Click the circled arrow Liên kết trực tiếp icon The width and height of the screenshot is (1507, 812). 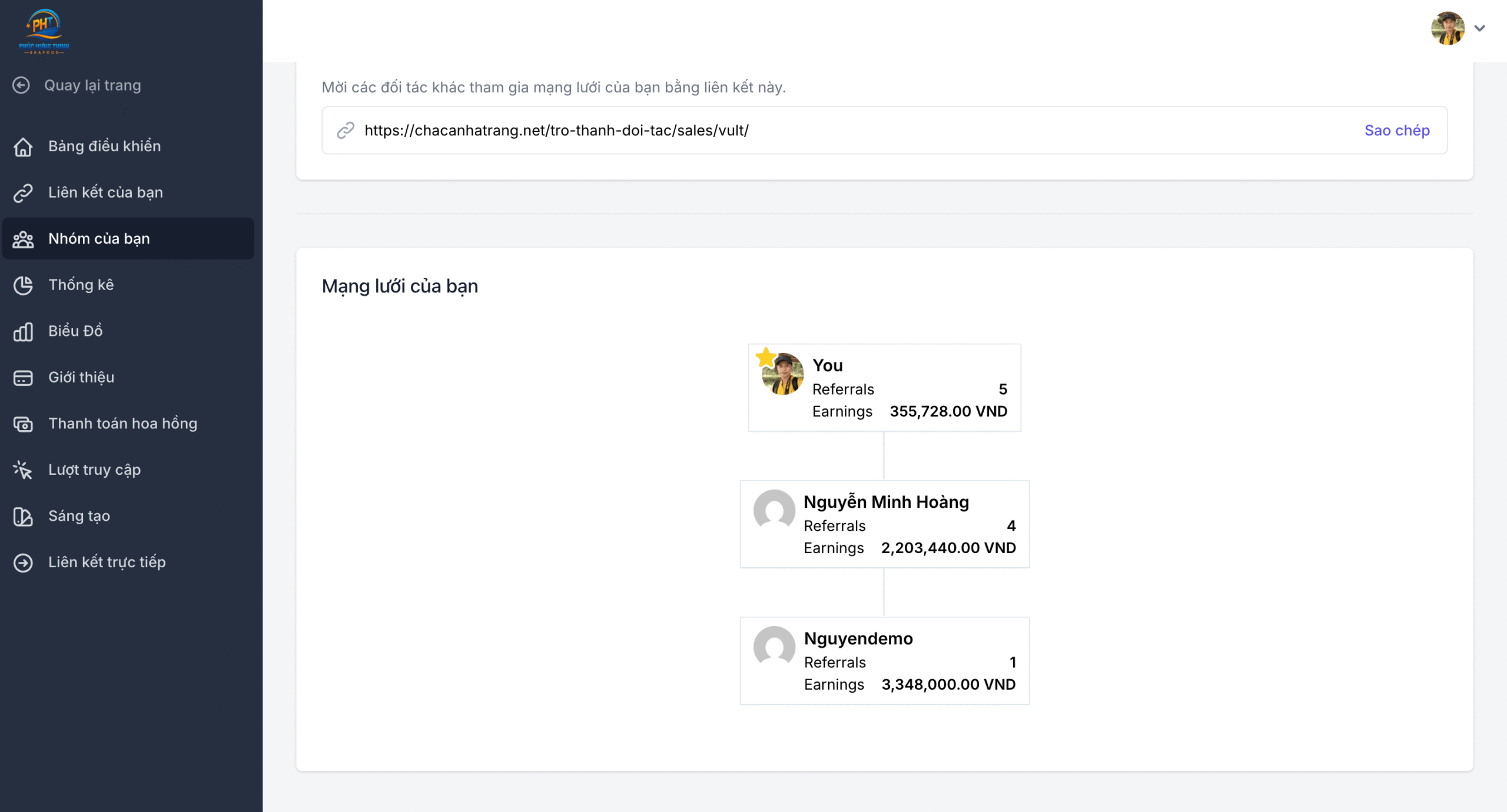tap(23, 563)
